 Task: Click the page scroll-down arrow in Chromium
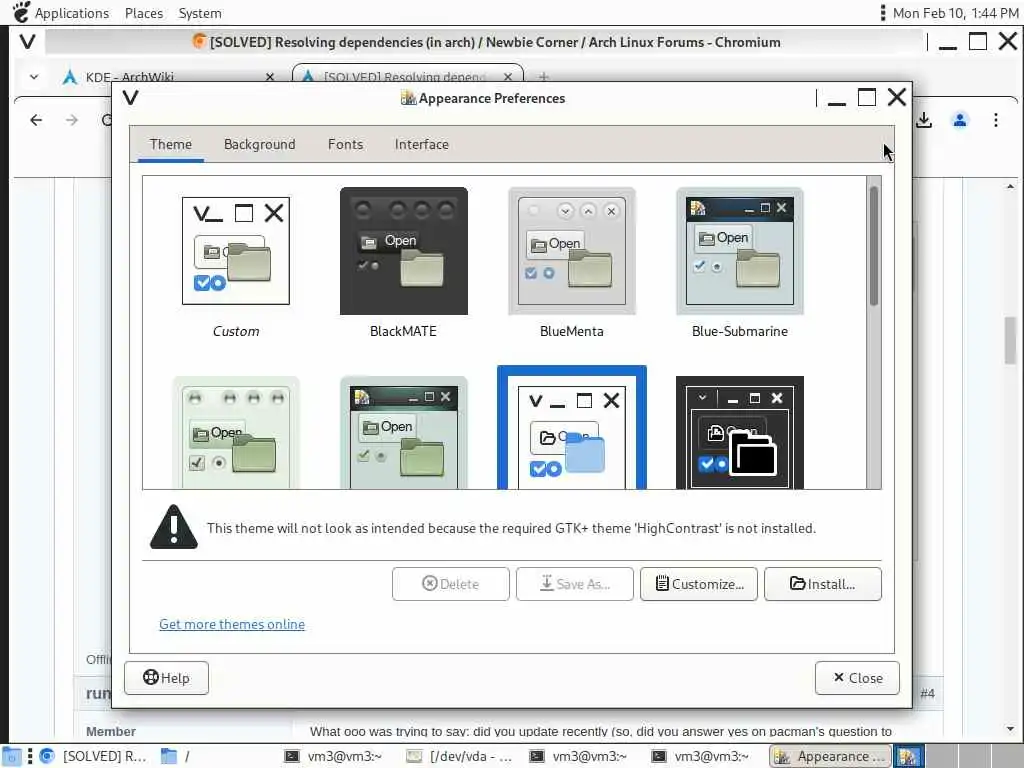tap(1010, 729)
